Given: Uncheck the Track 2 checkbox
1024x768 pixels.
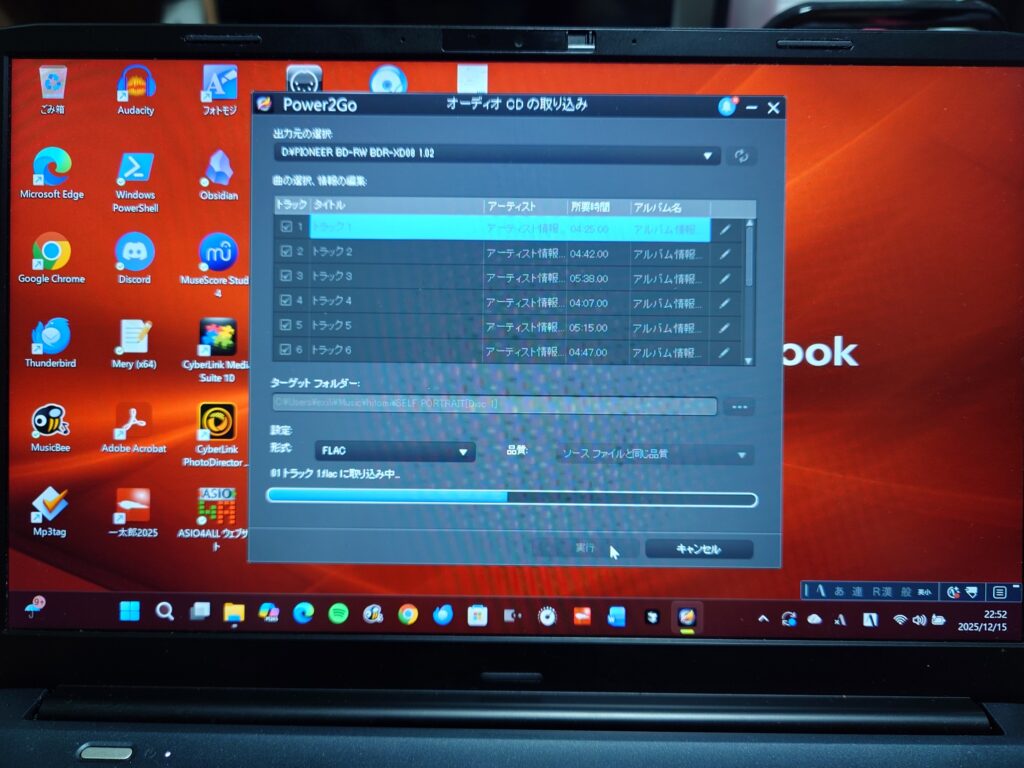Looking at the screenshot, I should click(x=286, y=252).
